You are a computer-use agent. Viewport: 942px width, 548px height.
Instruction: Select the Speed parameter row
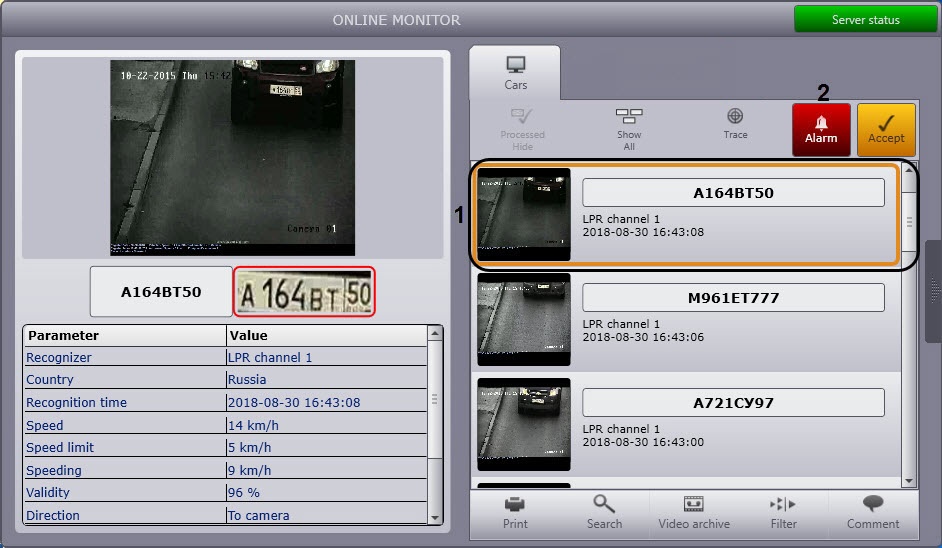tap(225, 425)
